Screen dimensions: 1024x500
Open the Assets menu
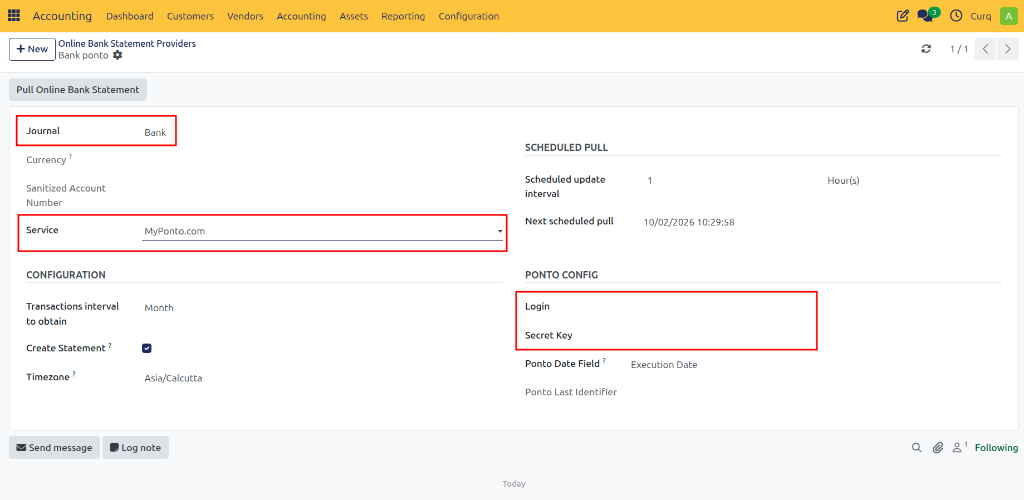353,16
